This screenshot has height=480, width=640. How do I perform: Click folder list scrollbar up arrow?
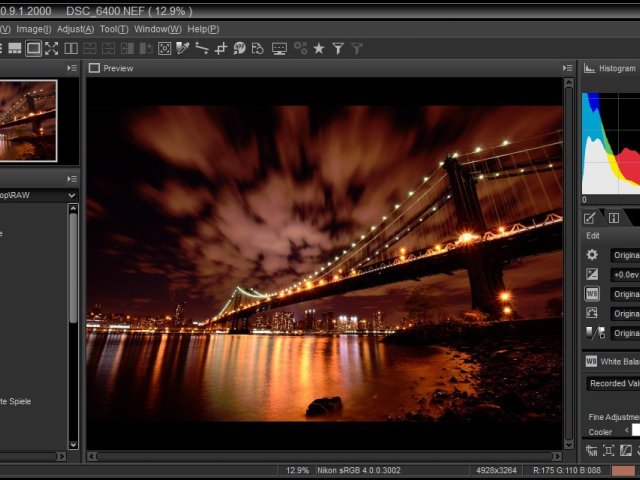[x=73, y=209]
